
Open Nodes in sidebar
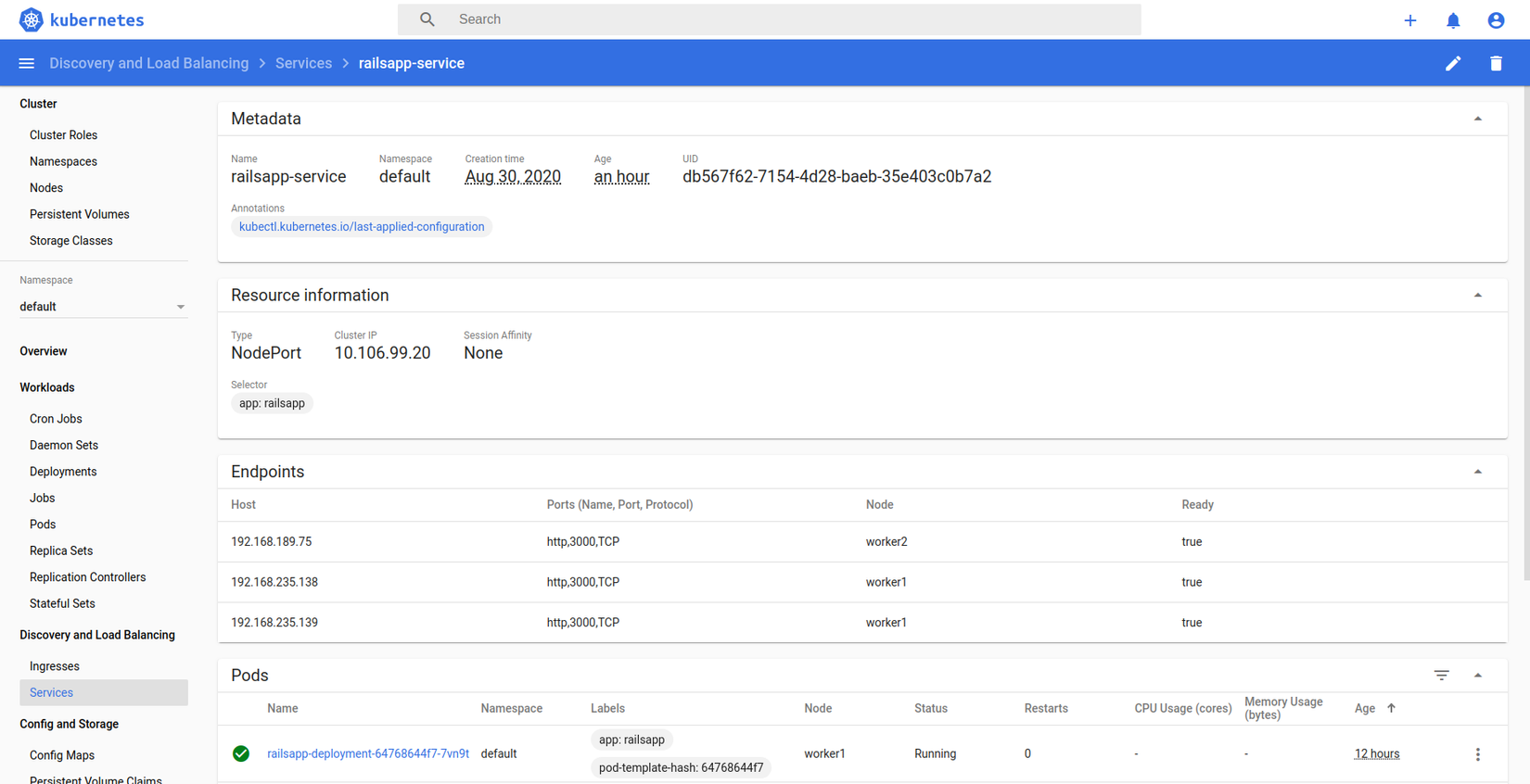click(x=46, y=188)
